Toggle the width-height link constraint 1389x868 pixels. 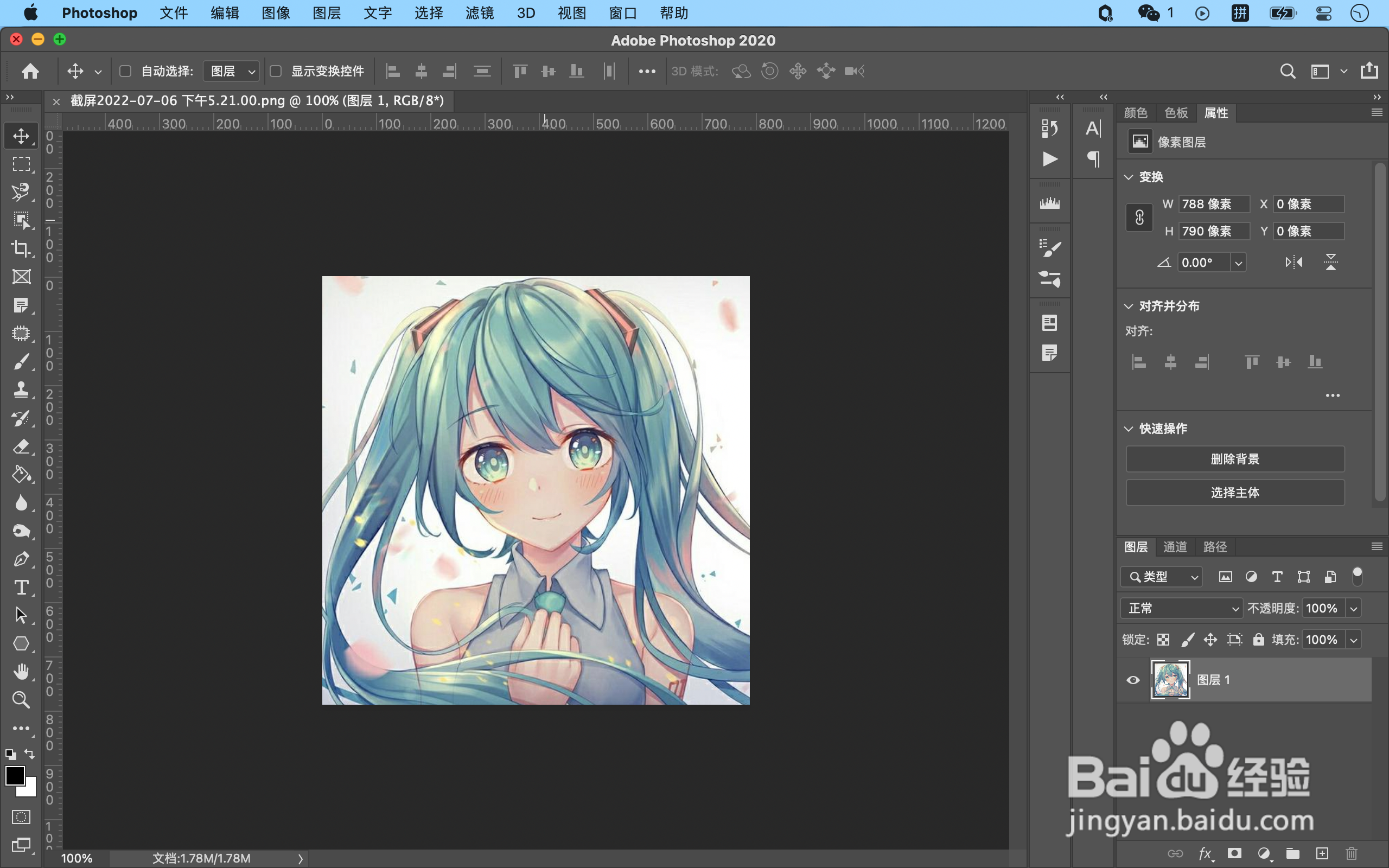coord(1139,218)
